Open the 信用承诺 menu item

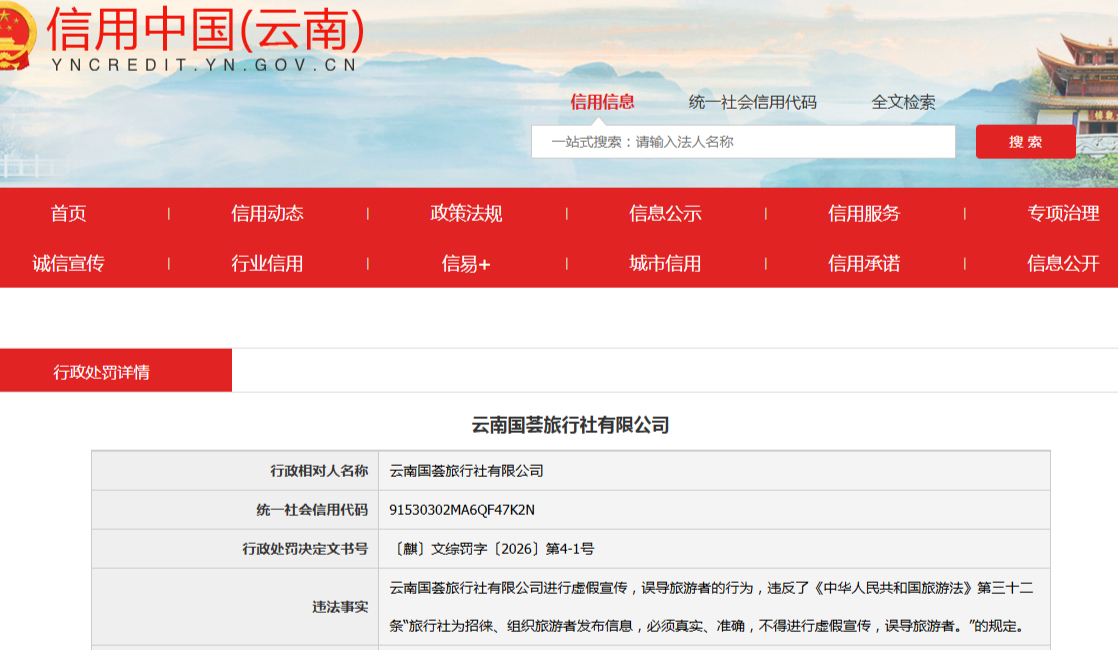click(x=864, y=264)
